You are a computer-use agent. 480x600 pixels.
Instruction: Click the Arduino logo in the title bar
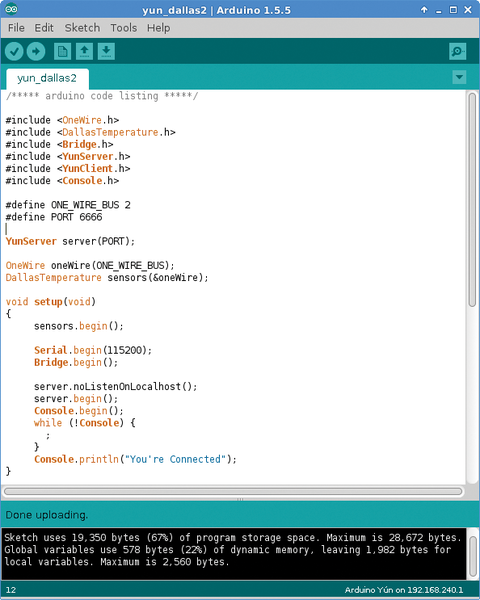(x=11, y=9)
